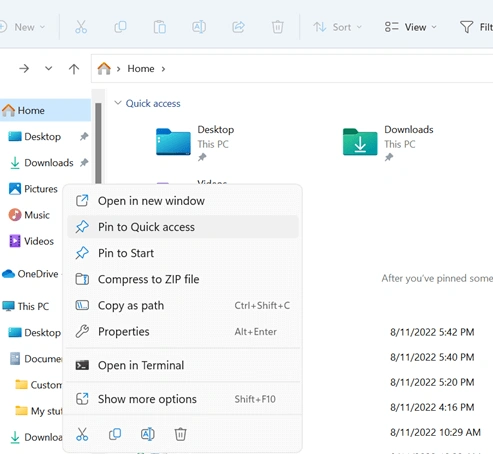Open the New dropdown menu
Viewport: 493px width, 454px height.
[22, 27]
